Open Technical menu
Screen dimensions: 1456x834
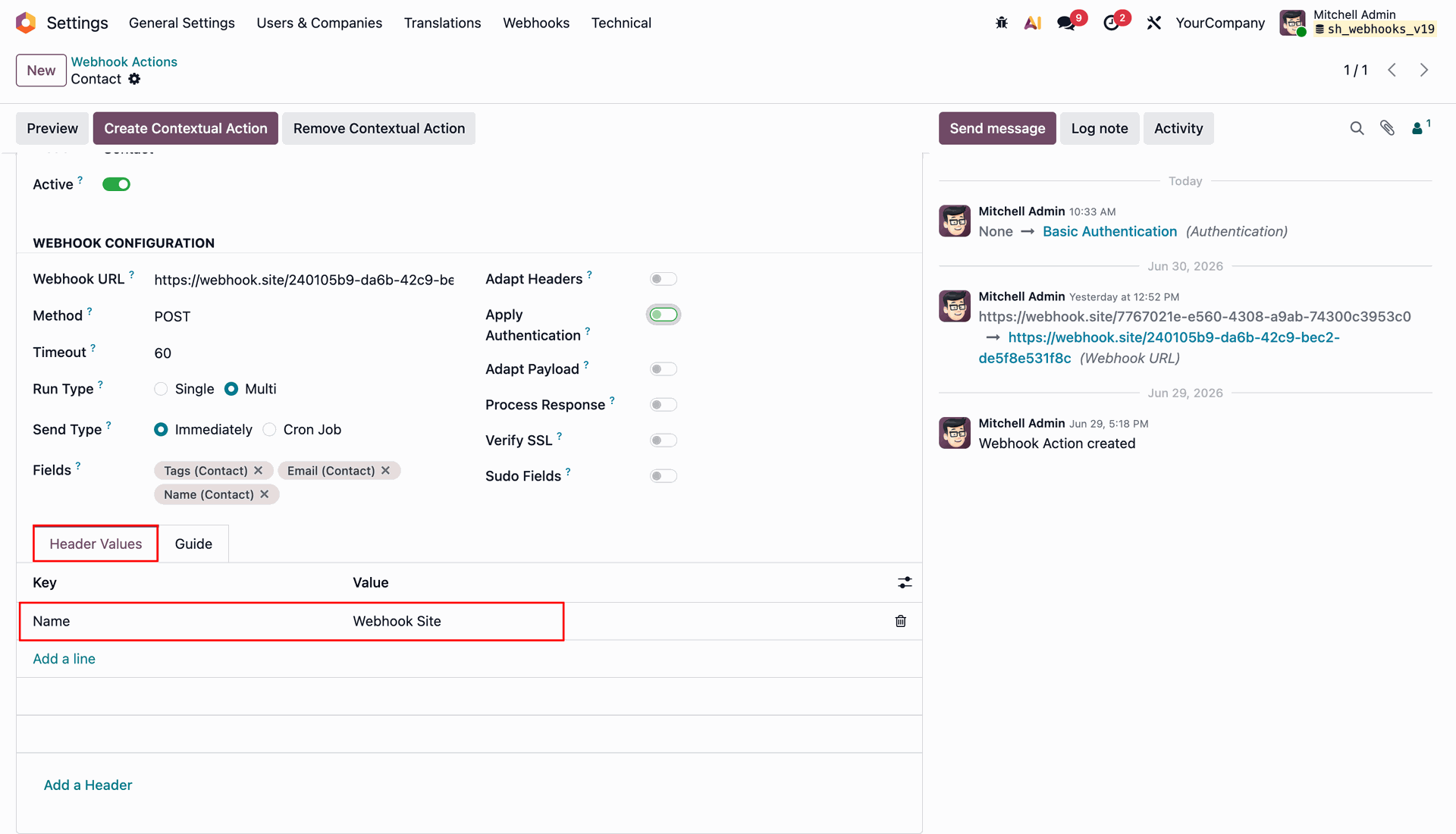(621, 23)
